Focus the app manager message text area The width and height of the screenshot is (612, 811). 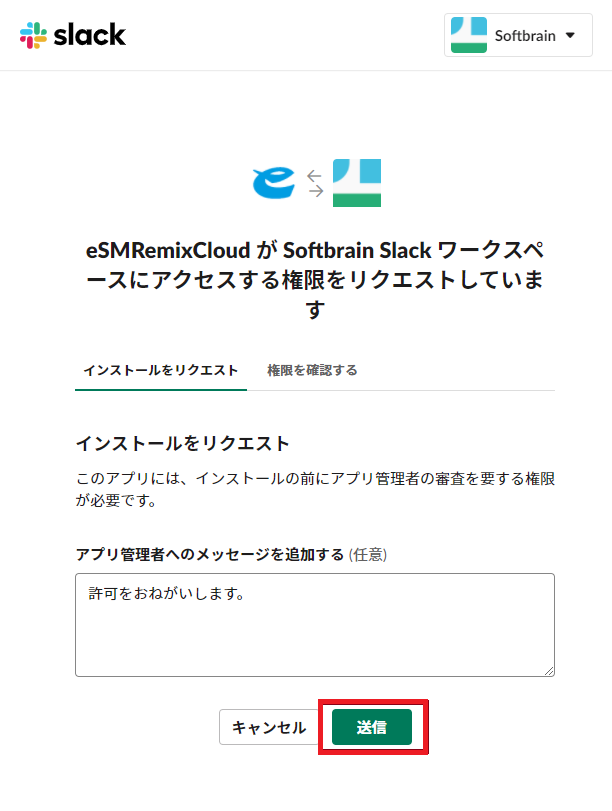(x=315, y=625)
